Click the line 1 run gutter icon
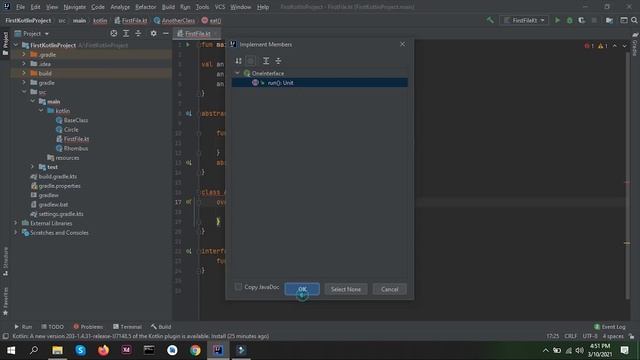The width and height of the screenshot is (640, 360). pyautogui.click(x=188, y=44)
